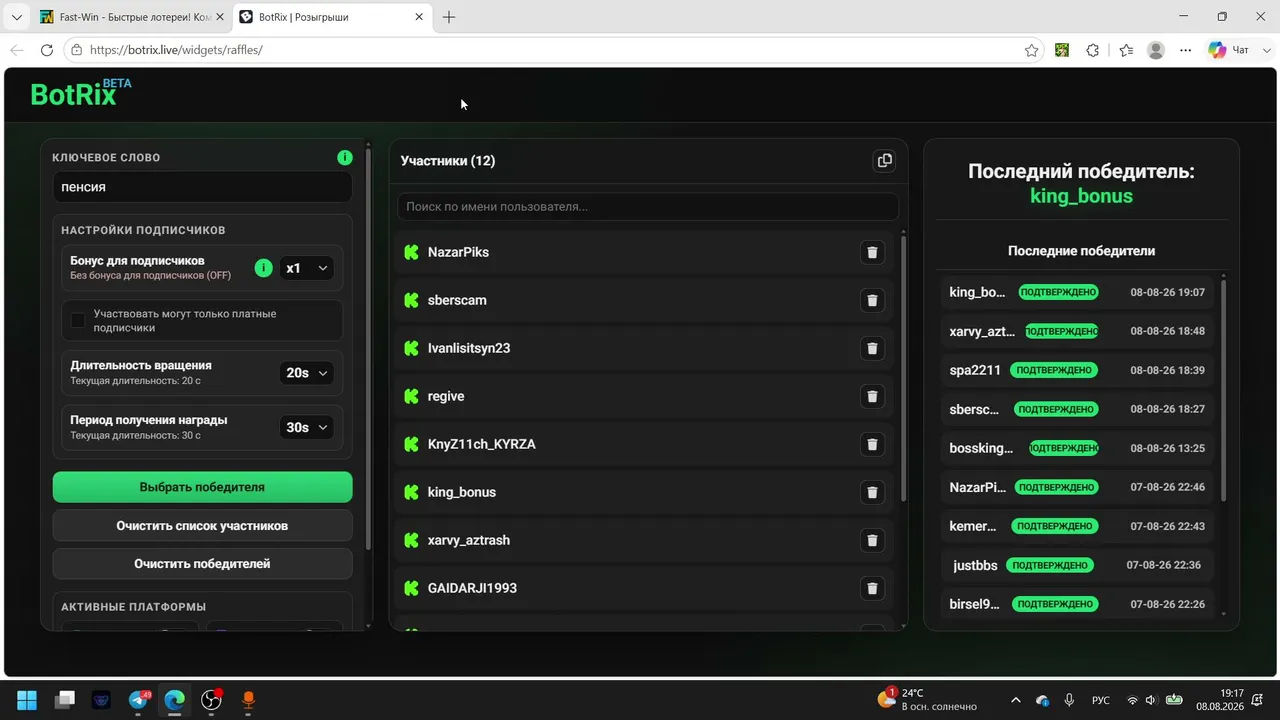Remove GAIDARJI1993 with the trash icon
Viewport: 1280px width, 720px height.
coord(872,588)
